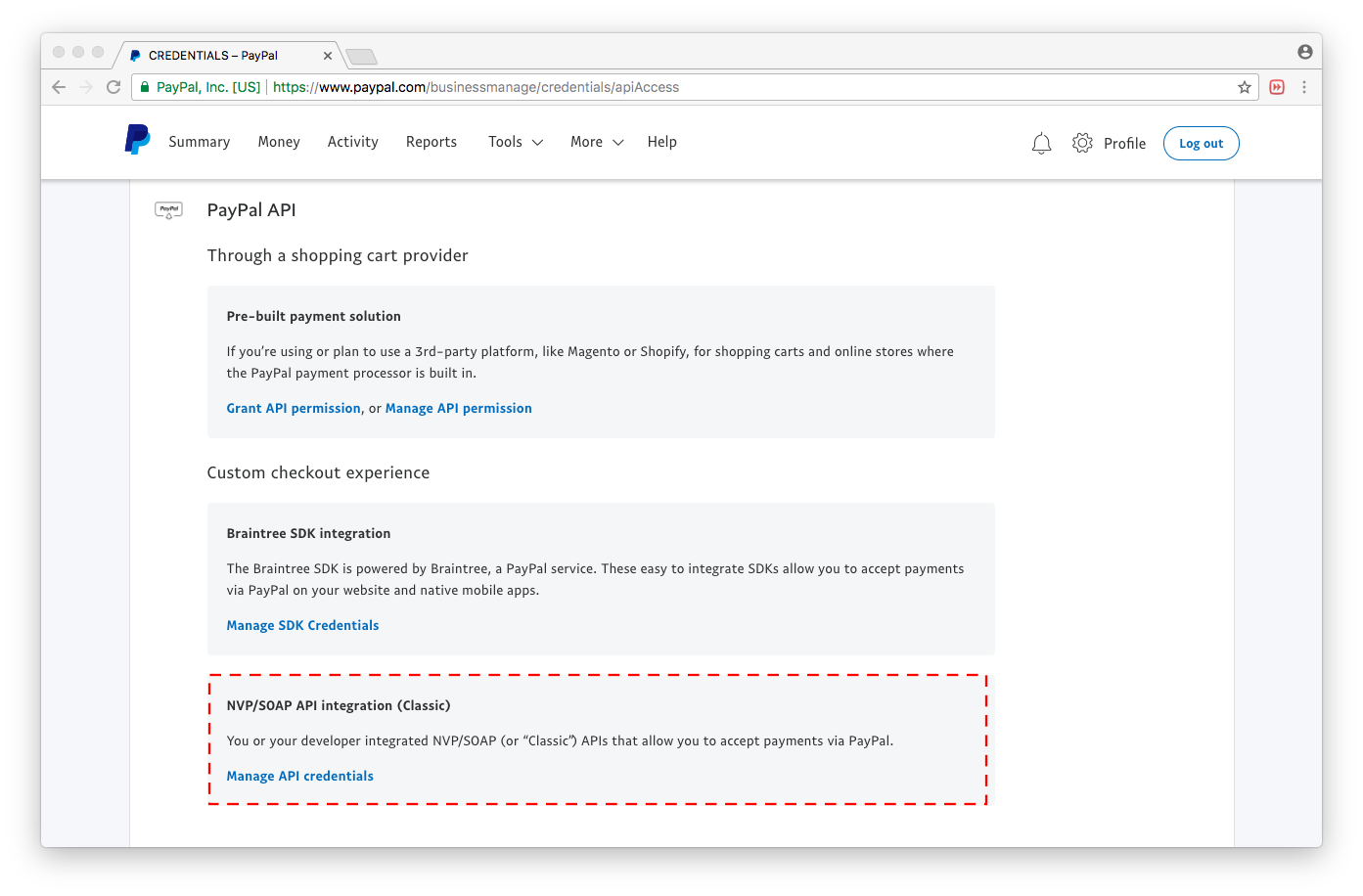Go to the Summary page
The height and width of the screenshot is (896, 1363).
[x=200, y=142]
